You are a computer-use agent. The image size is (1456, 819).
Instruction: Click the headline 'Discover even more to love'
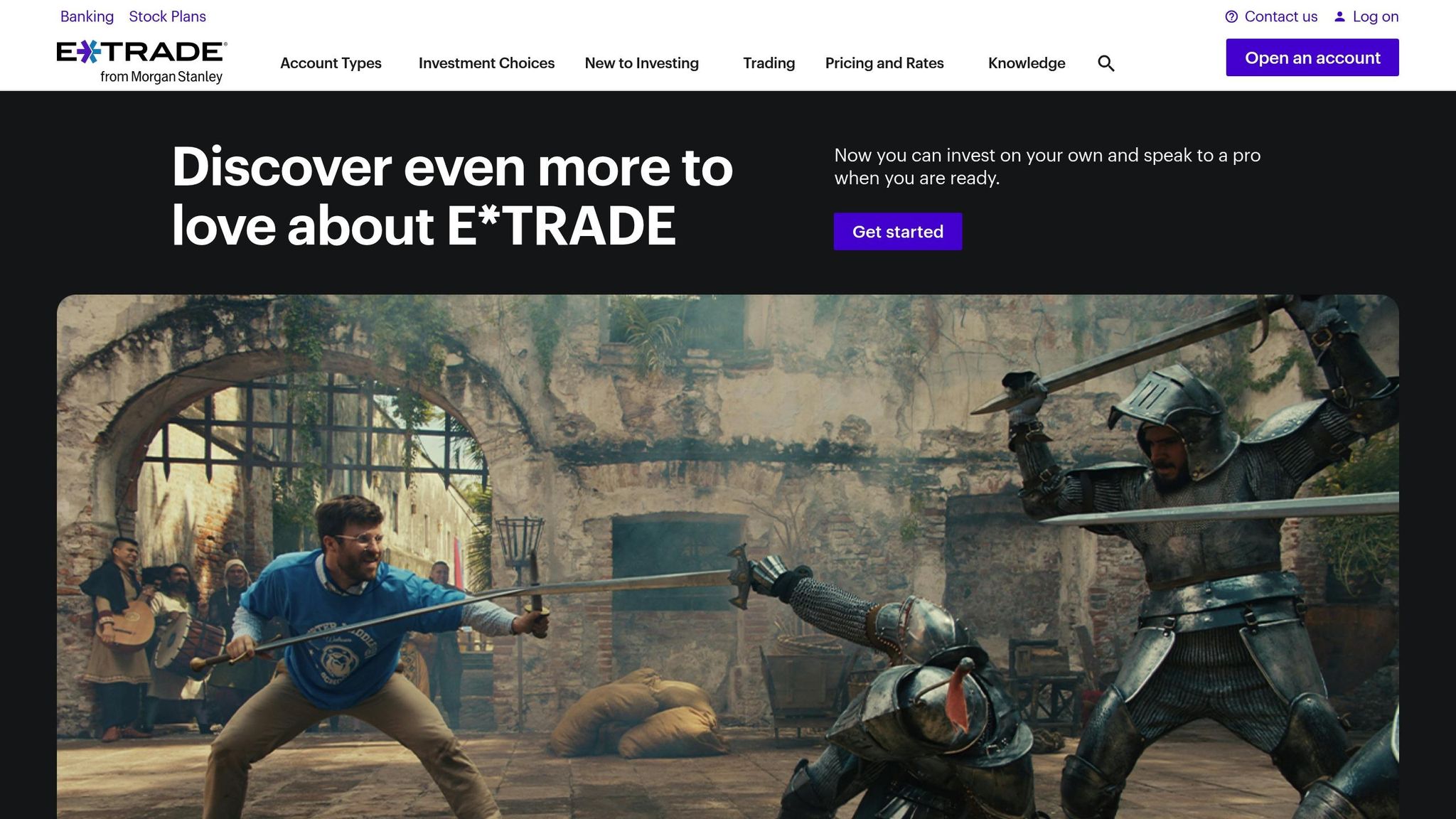click(x=453, y=197)
